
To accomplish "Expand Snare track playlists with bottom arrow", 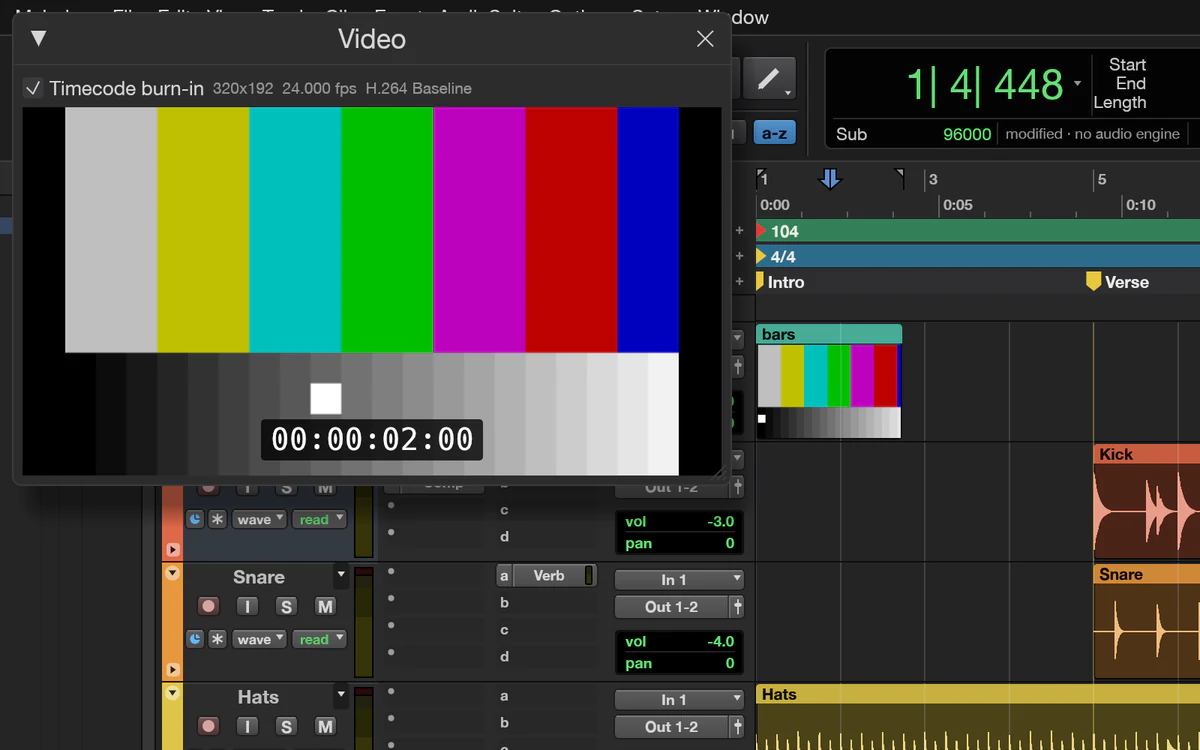I will click(172, 670).
